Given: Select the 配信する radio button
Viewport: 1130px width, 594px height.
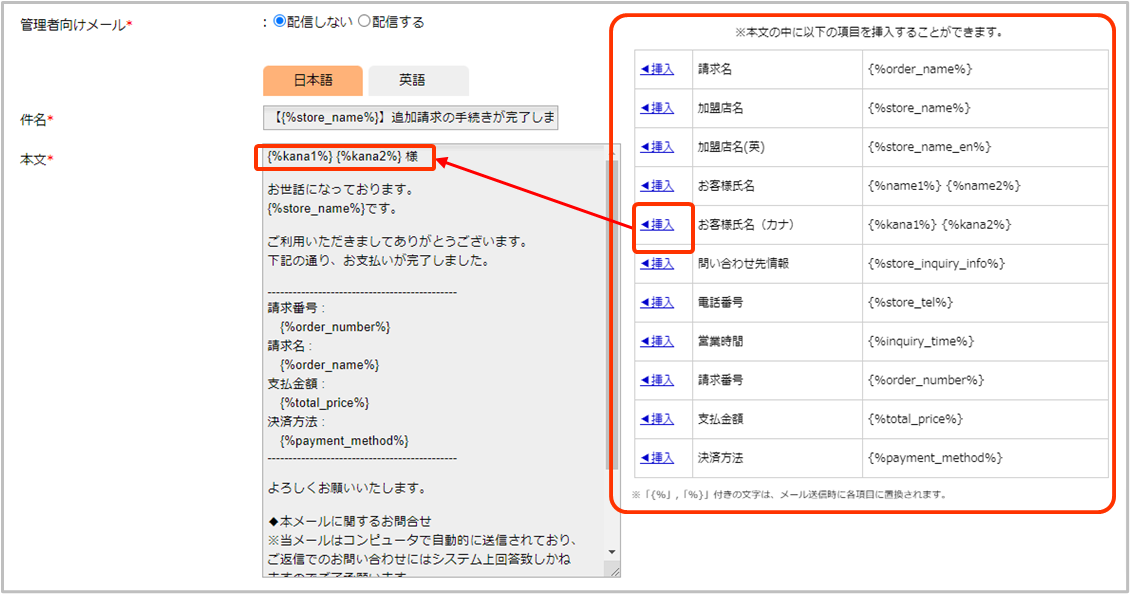Looking at the screenshot, I should (364, 22).
